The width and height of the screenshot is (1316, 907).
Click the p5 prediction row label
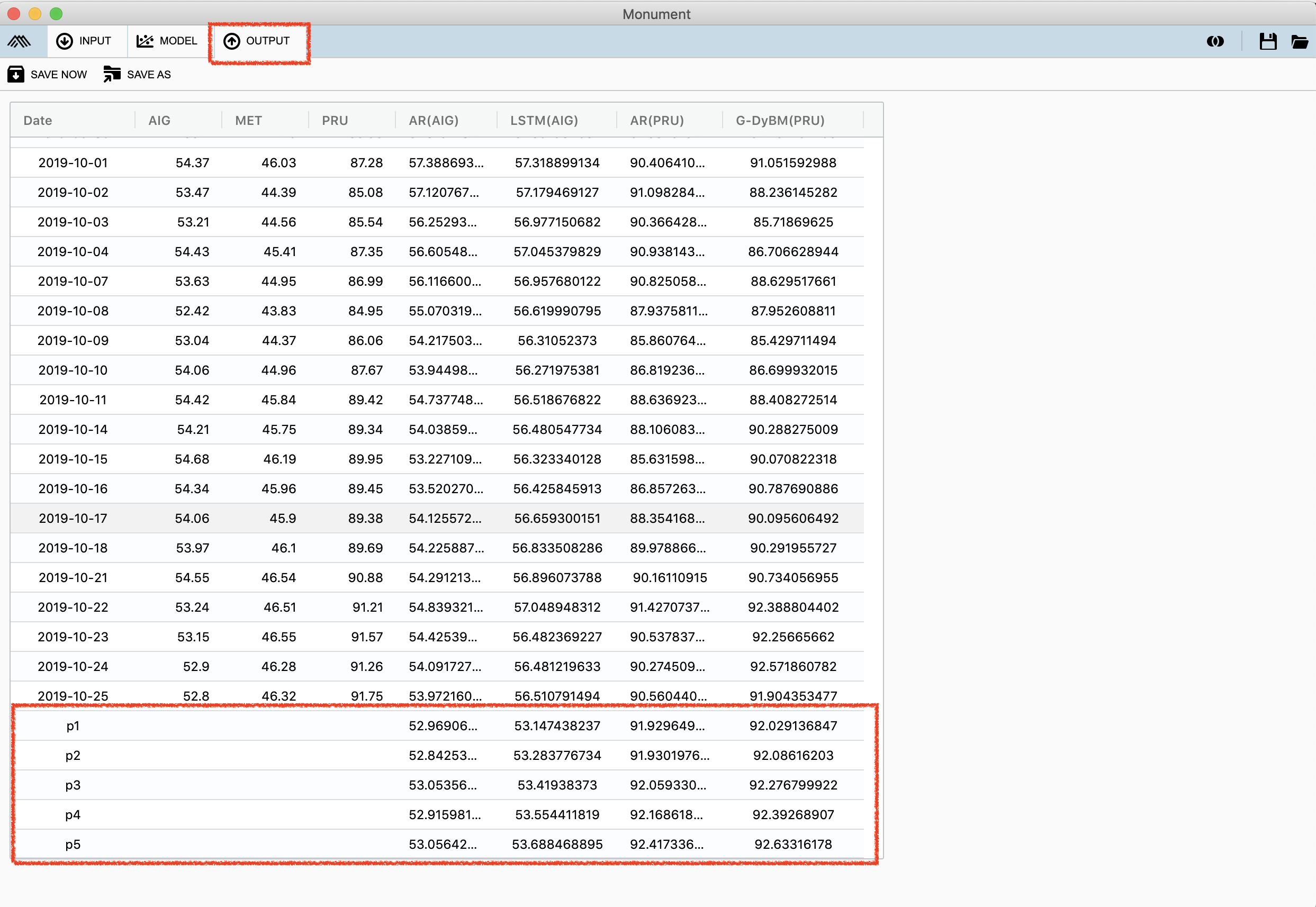pyautogui.click(x=73, y=845)
